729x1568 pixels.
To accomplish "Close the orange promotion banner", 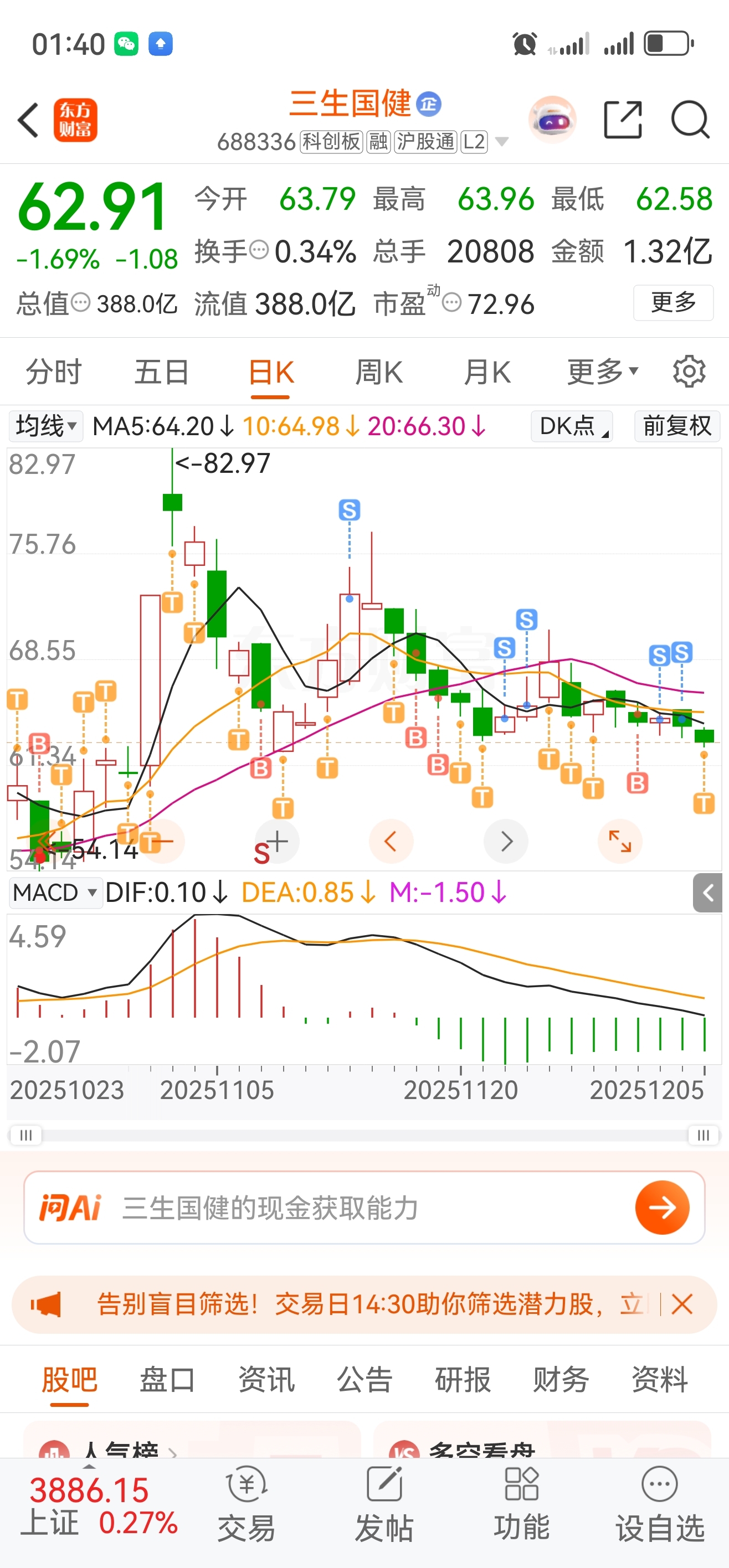I will click(682, 1304).
